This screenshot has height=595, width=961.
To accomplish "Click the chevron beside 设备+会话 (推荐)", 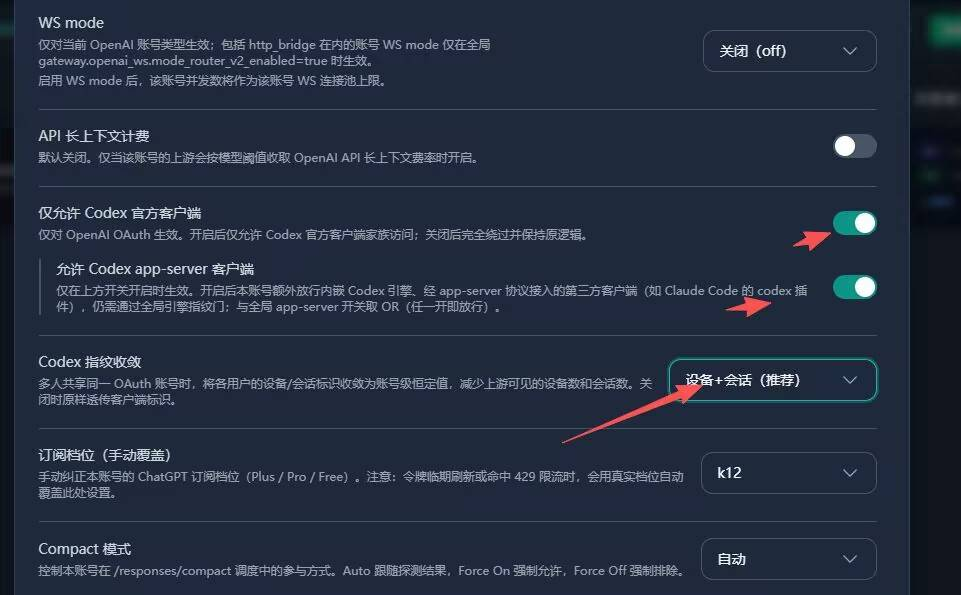I will [x=849, y=380].
